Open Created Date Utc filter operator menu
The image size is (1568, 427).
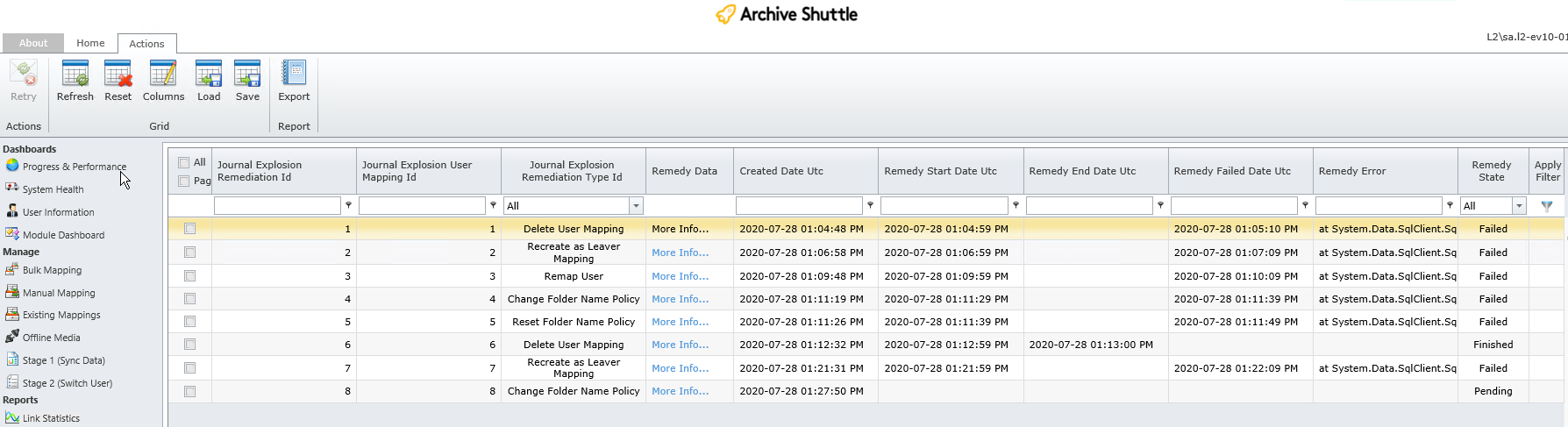point(870,205)
